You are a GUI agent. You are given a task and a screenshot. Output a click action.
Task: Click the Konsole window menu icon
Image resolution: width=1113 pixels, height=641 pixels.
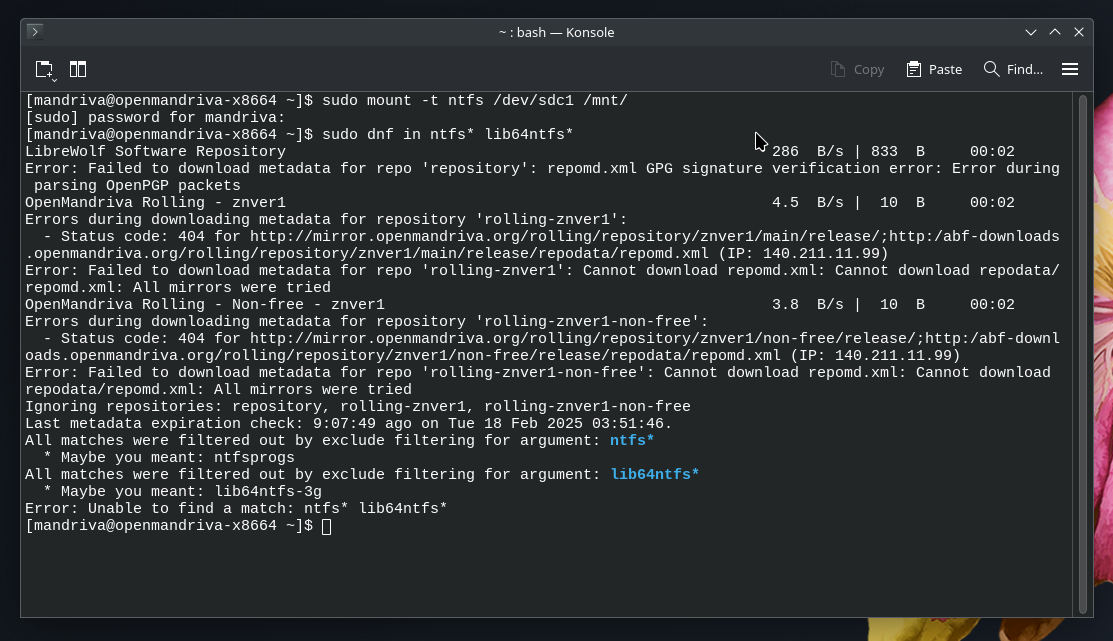point(34,32)
